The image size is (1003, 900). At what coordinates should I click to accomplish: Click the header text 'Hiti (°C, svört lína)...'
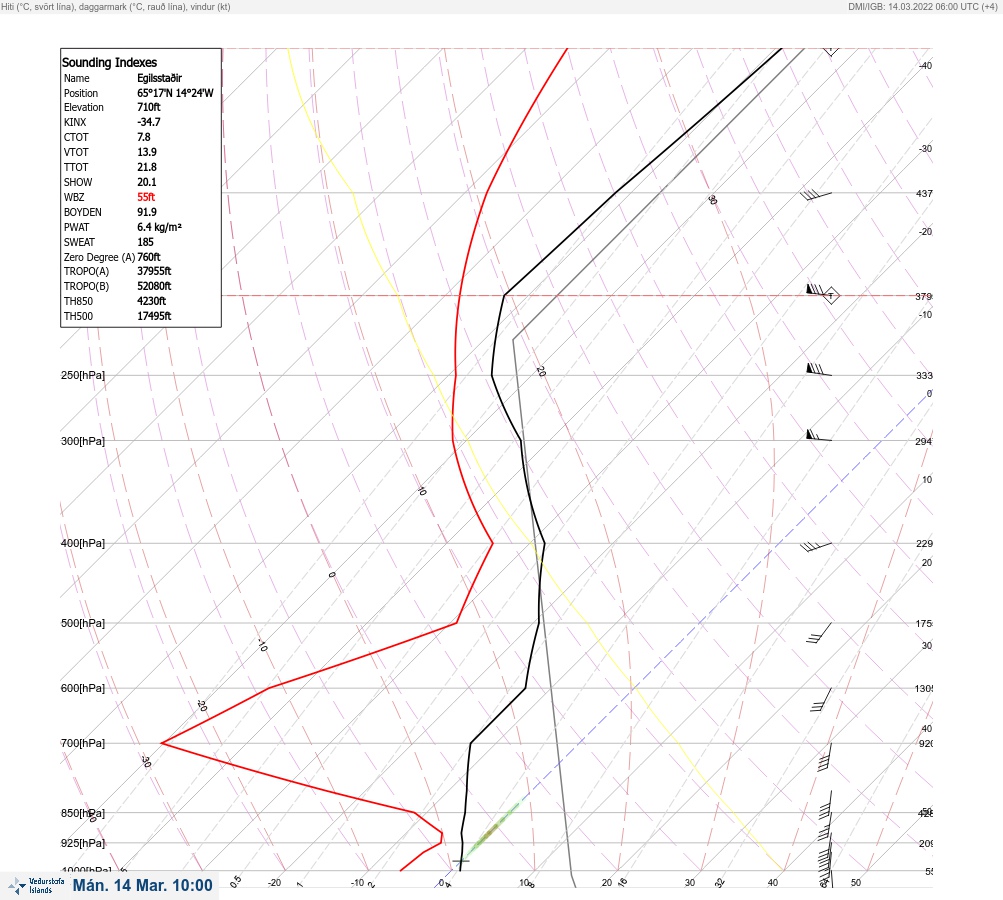coord(116,7)
